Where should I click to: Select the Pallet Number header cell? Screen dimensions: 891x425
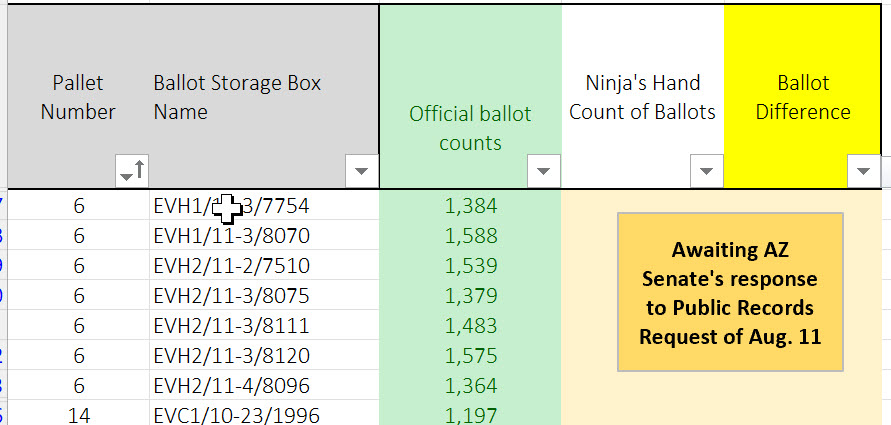coord(78,98)
